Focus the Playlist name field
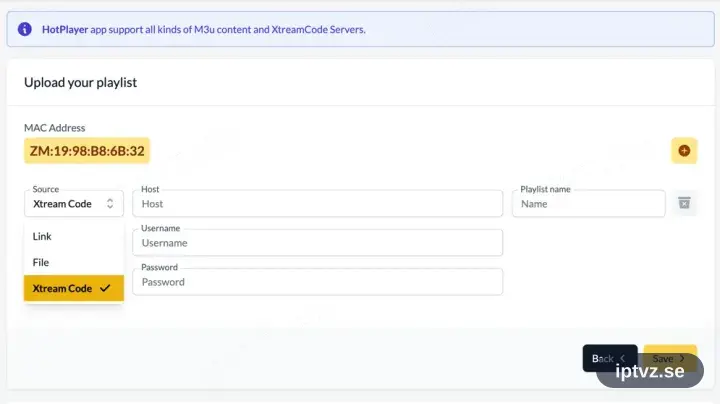Screen dimensions: 720x404 589,203
